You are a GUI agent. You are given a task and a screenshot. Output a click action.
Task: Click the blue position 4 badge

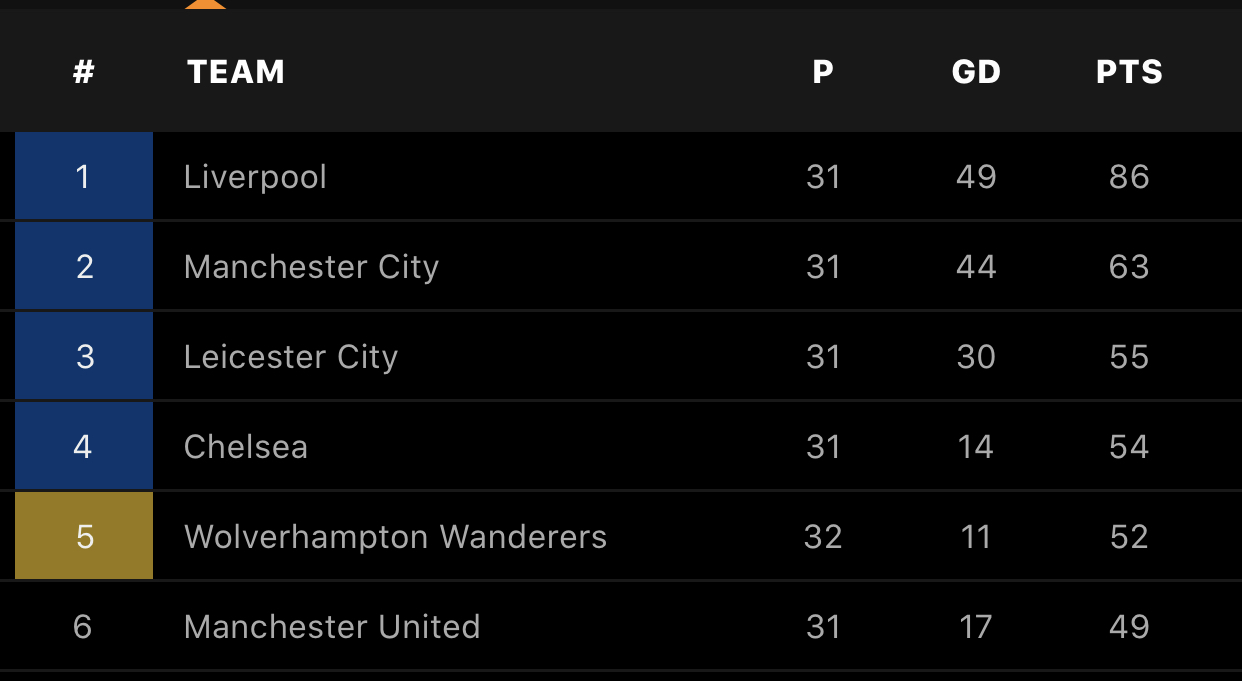point(84,446)
